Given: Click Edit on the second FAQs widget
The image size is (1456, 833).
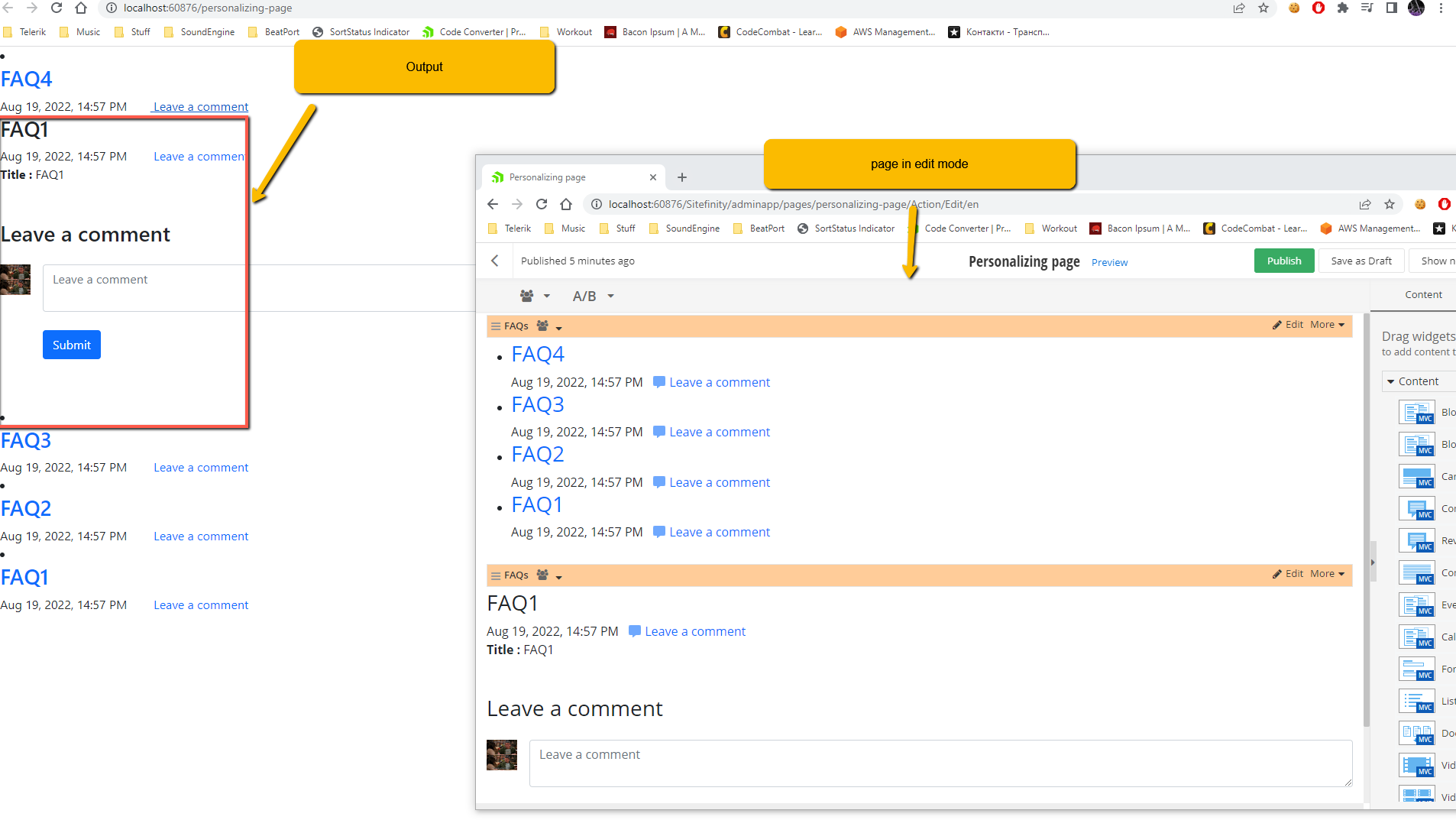Looking at the screenshot, I should point(1288,574).
